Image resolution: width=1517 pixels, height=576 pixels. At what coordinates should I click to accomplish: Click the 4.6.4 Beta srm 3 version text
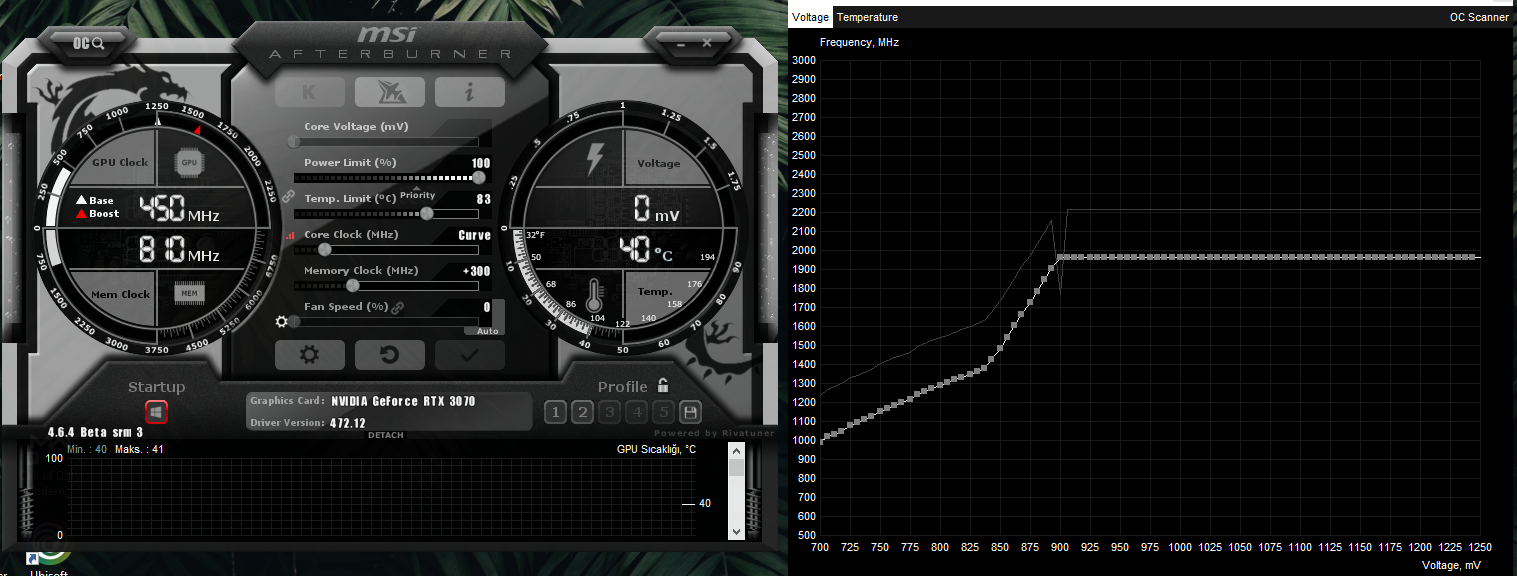tap(95, 432)
